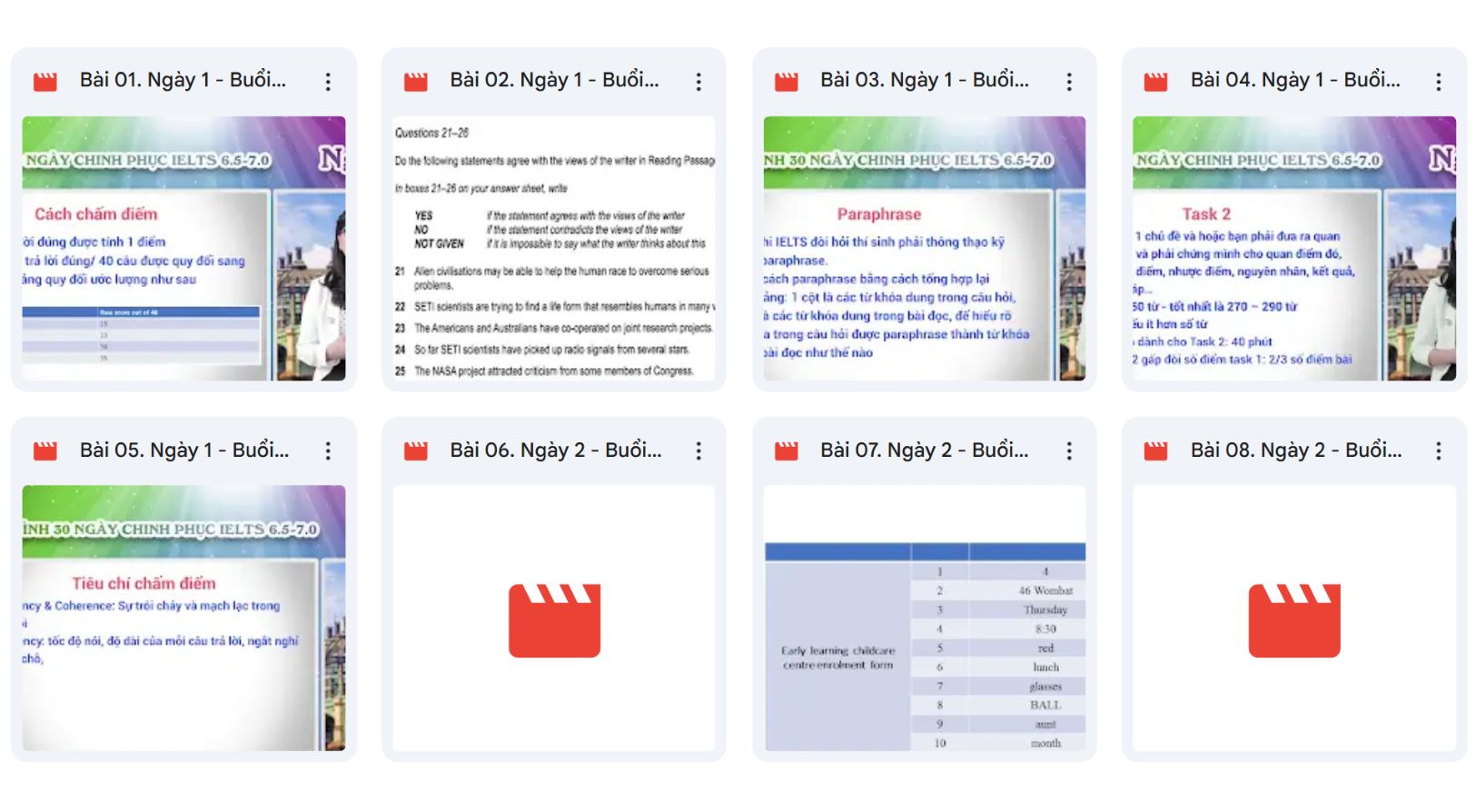Select the file title 'Bài 07. Ngày 2 - Buổi...'
The width and height of the screenshot is (1476, 812).
click(925, 450)
